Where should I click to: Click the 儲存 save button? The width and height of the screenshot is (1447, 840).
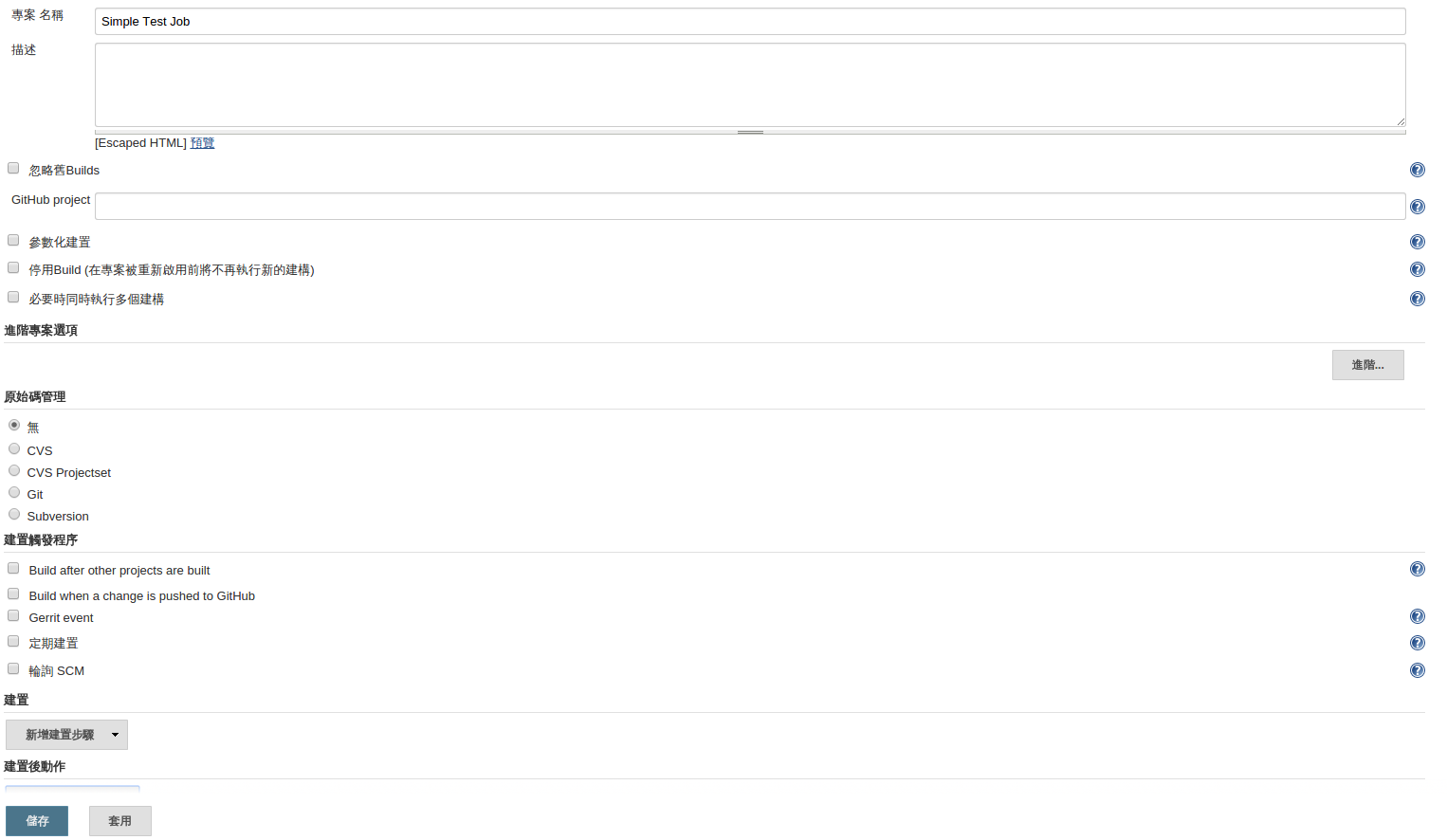37,821
